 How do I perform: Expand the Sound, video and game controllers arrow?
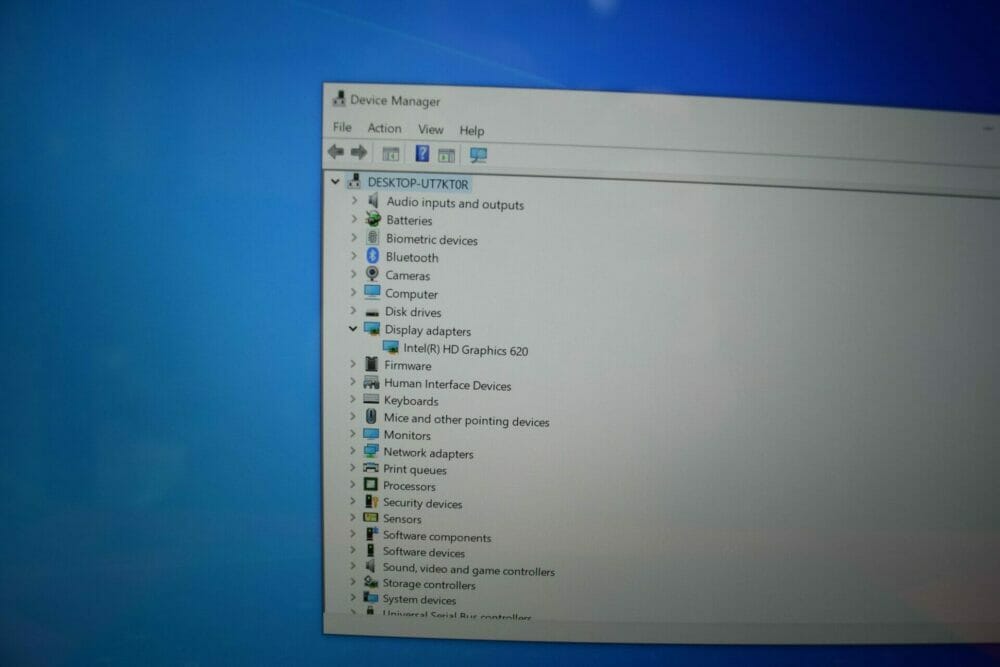(353, 566)
